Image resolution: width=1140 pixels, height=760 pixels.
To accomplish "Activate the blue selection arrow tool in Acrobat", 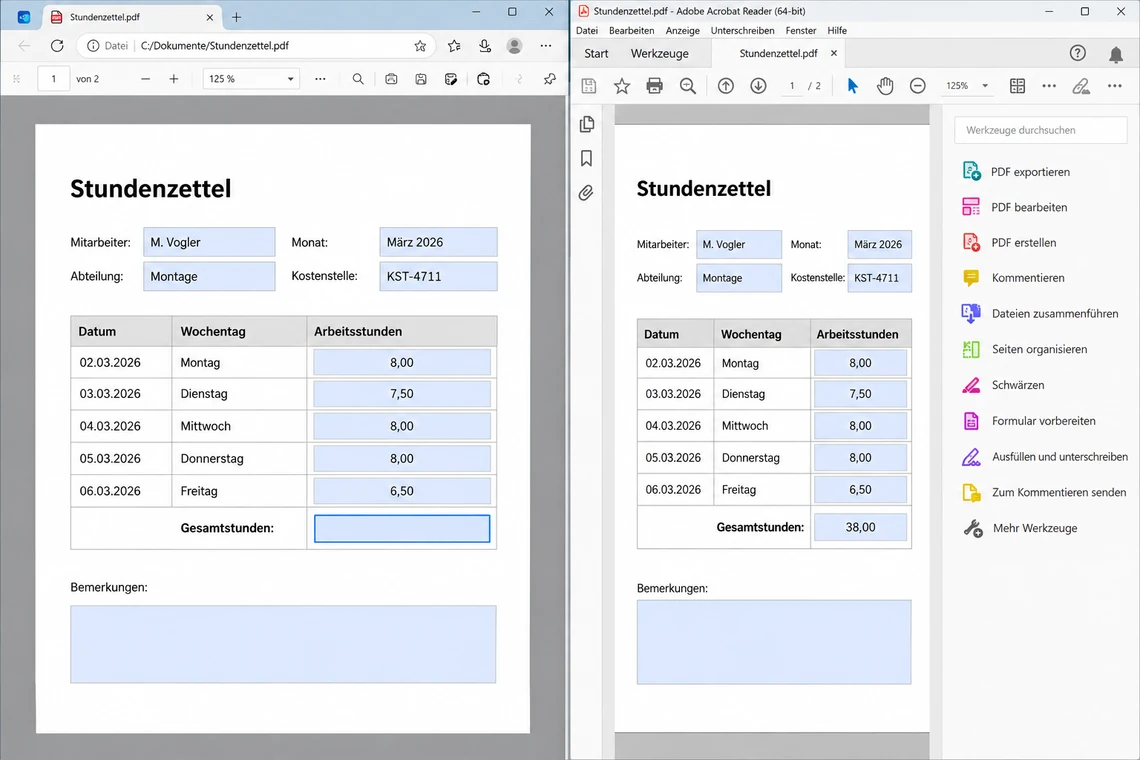I will click(853, 86).
